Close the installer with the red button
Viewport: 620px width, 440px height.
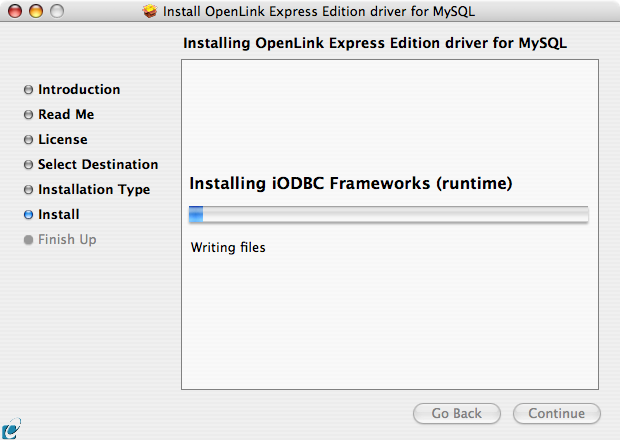(x=15, y=11)
